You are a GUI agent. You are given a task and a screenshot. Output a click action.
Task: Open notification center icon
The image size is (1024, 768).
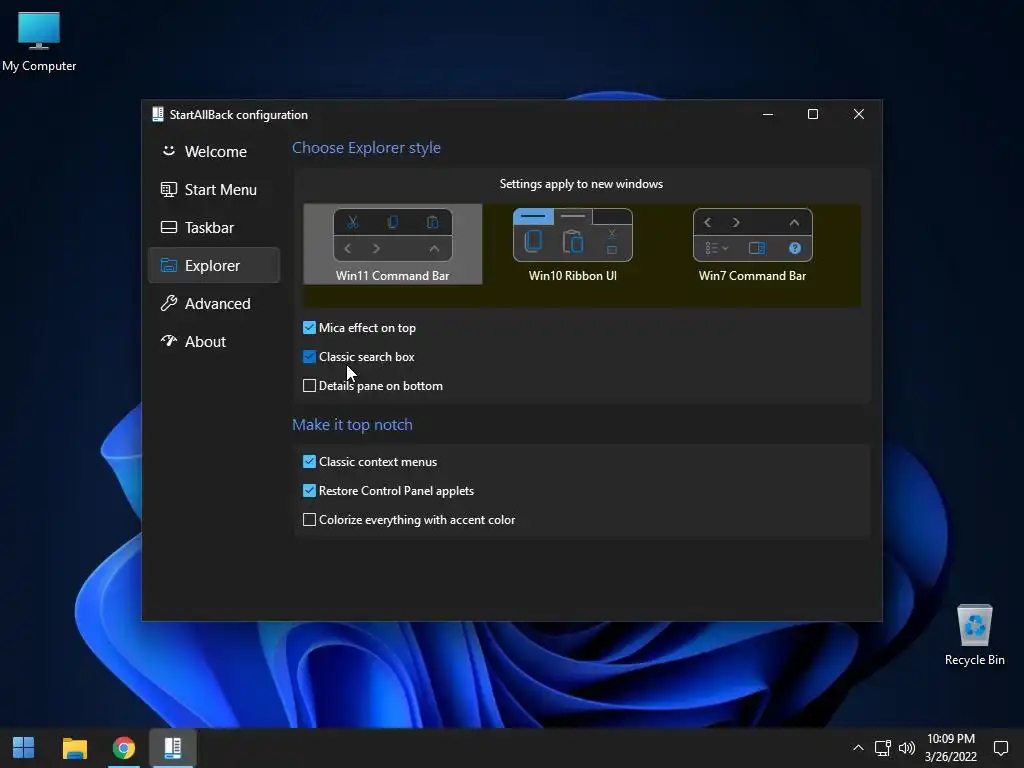tap(1000, 748)
